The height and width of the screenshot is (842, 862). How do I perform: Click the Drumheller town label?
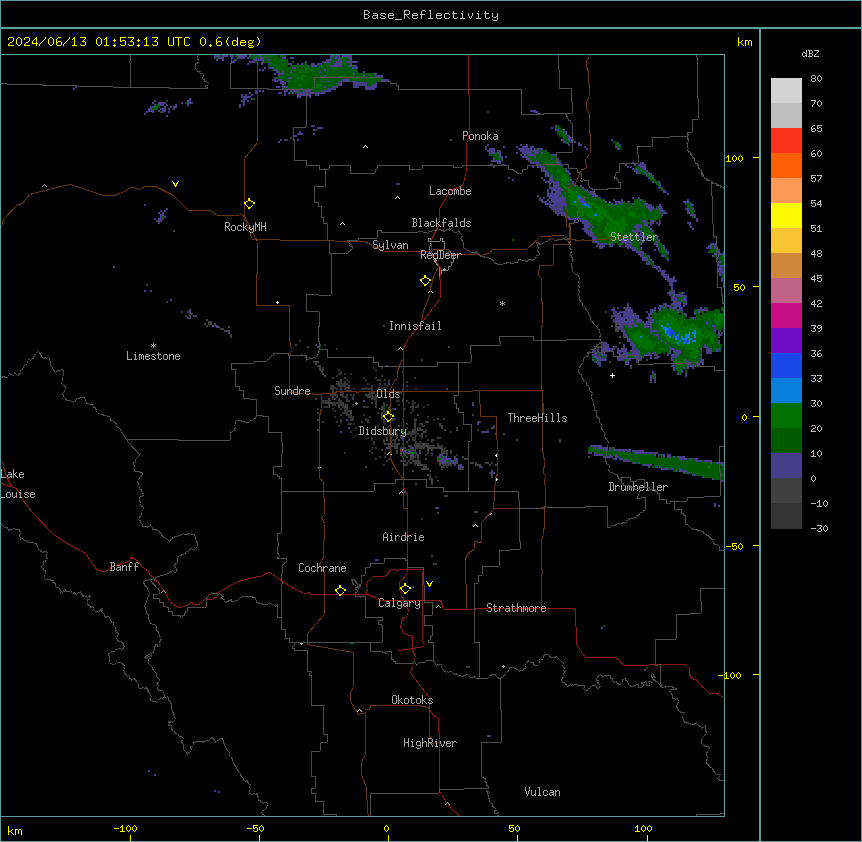click(638, 487)
